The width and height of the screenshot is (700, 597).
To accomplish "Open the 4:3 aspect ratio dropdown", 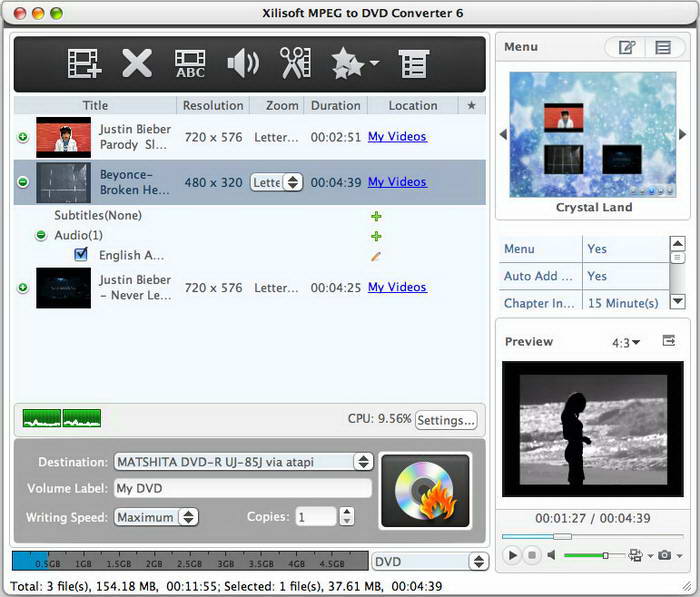I will click(x=626, y=342).
